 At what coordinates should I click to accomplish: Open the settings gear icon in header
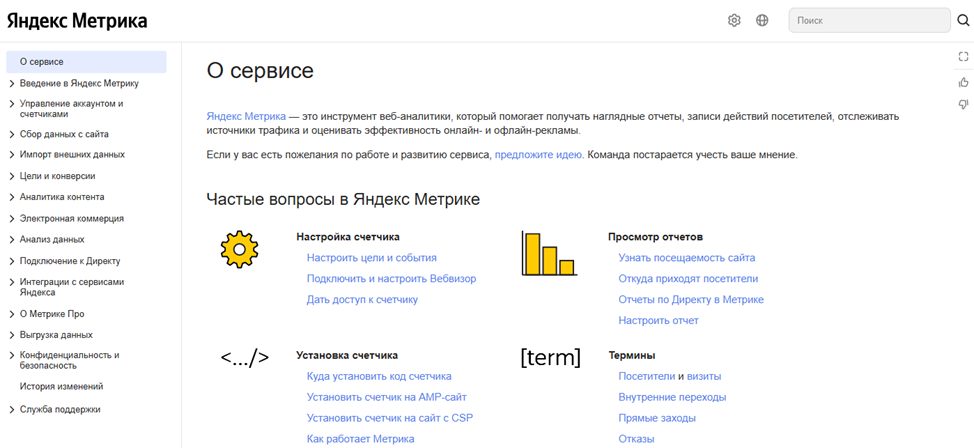[x=734, y=21]
